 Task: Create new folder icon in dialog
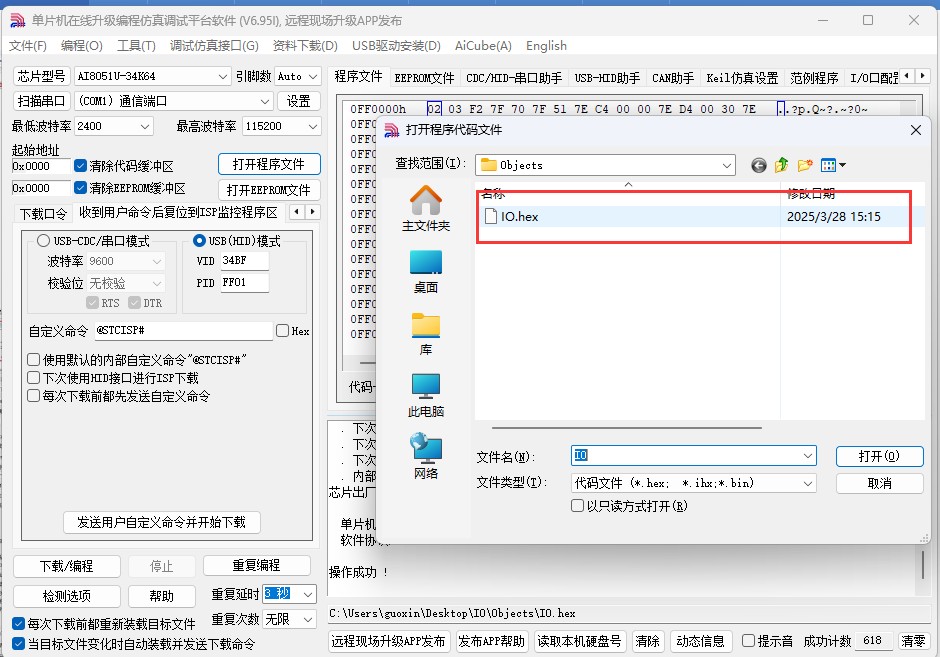(x=805, y=165)
